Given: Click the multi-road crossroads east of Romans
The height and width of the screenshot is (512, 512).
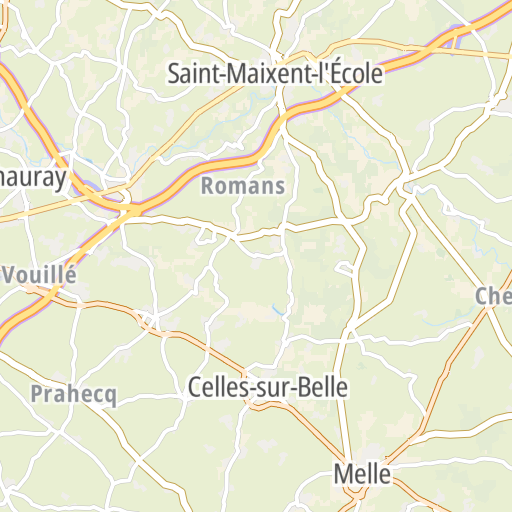Looking at the screenshot, I should click(x=404, y=184).
